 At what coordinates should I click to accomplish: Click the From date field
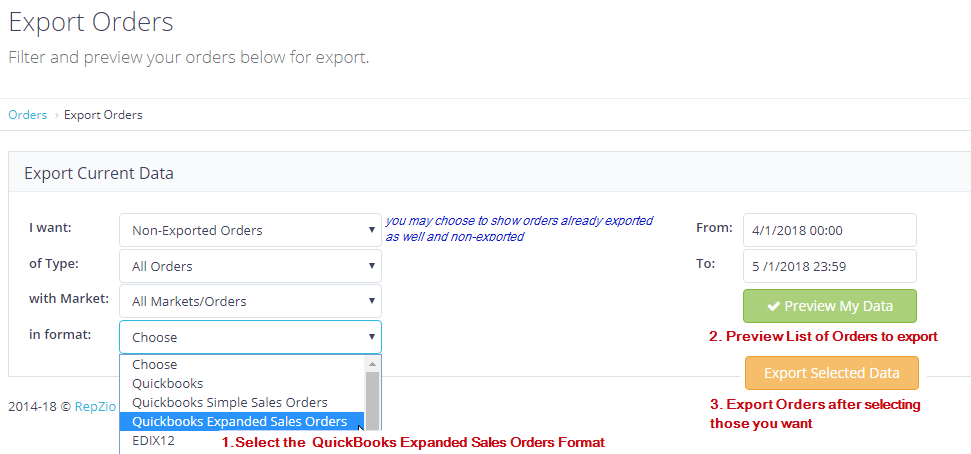click(830, 230)
